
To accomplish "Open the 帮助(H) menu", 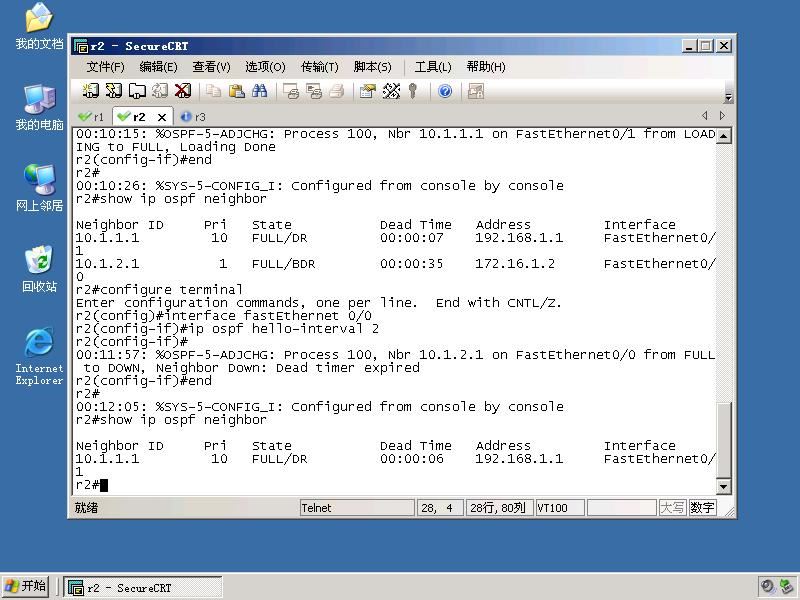I will (486, 67).
